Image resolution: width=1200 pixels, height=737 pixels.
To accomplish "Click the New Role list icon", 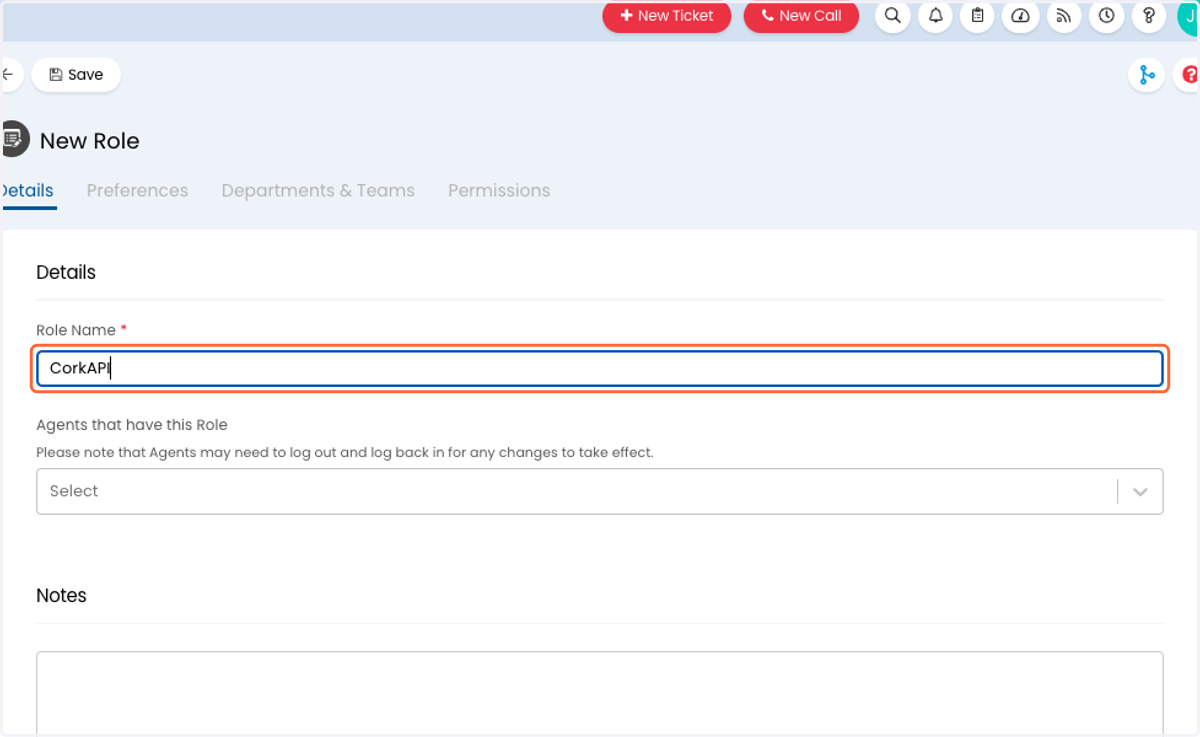I will coord(14,139).
